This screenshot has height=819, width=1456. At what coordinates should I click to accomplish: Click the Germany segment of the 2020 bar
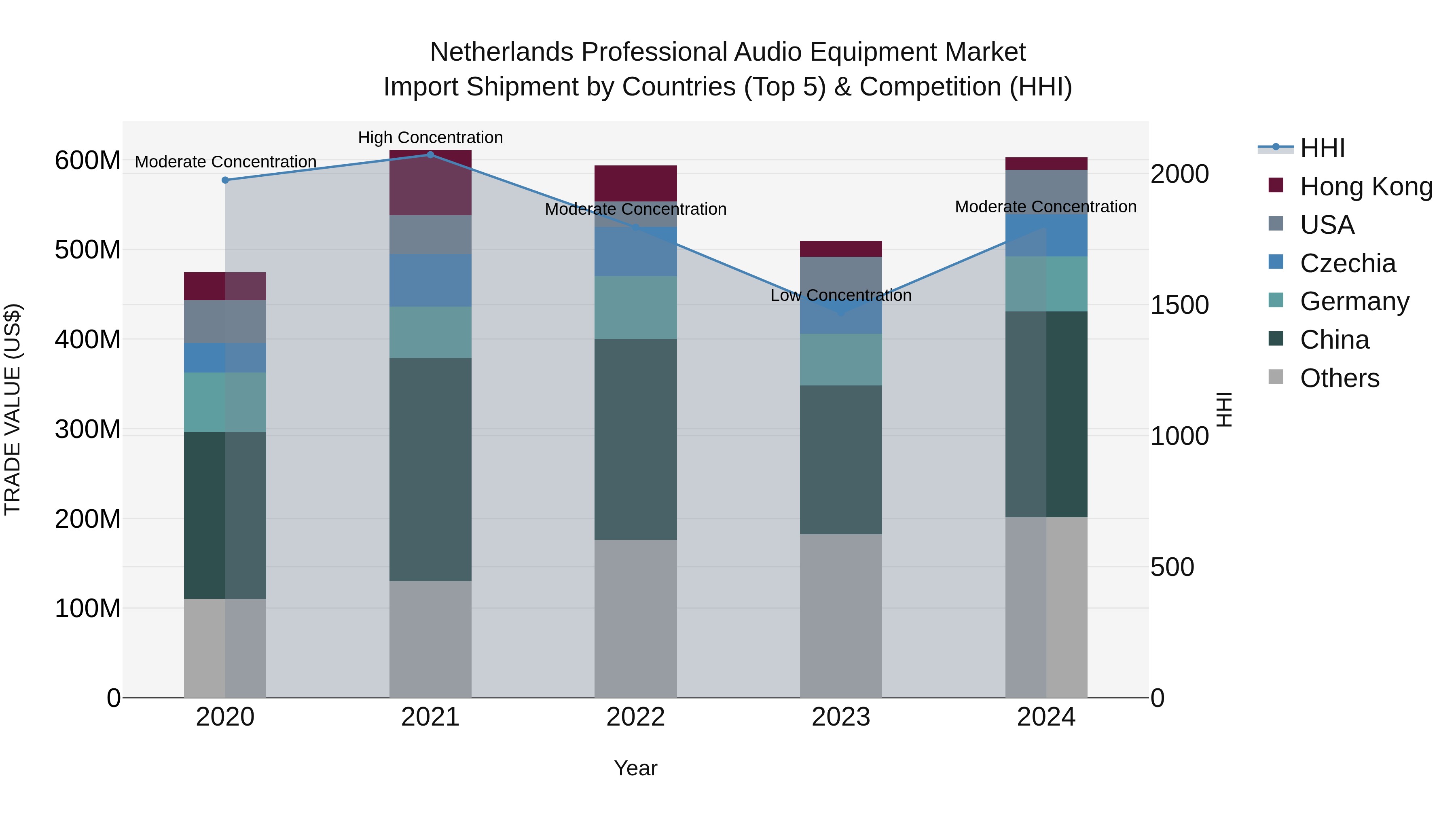coord(225,402)
